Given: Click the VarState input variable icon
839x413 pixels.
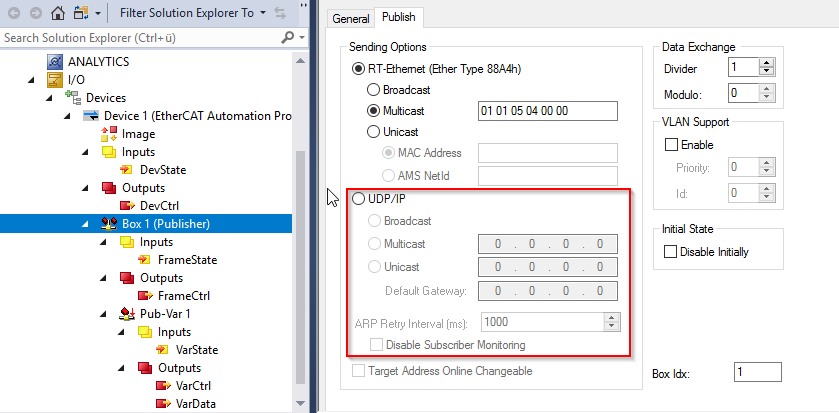Looking at the screenshot, I should [x=163, y=350].
